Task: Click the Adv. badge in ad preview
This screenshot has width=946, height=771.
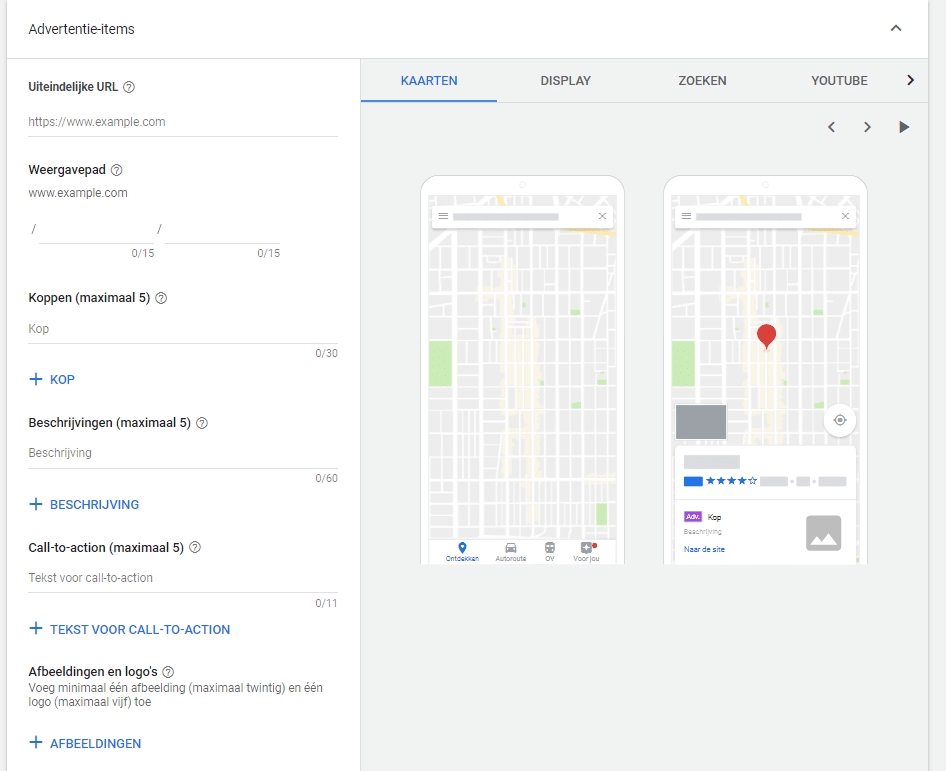Action: [x=693, y=517]
